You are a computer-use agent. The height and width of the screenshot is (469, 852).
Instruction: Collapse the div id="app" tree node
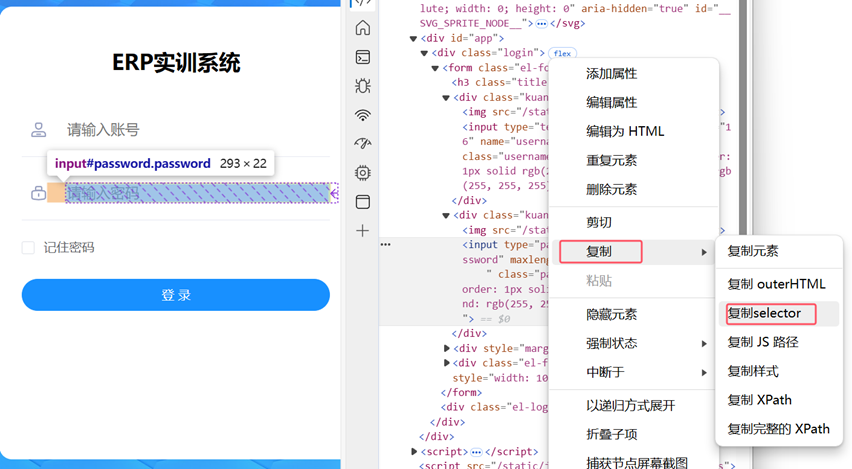414,39
